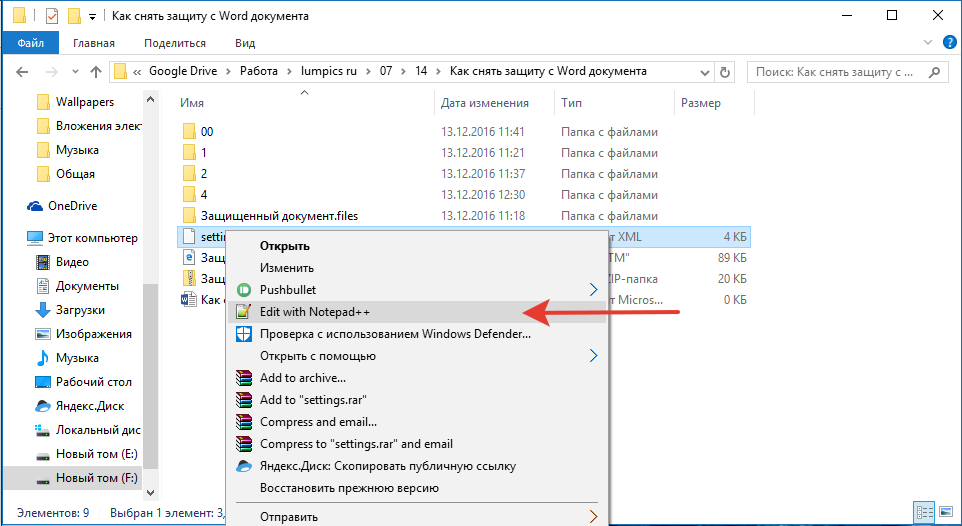Navigate up one folder with up arrow
Image resolution: width=962 pixels, height=526 pixels.
(x=96, y=72)
